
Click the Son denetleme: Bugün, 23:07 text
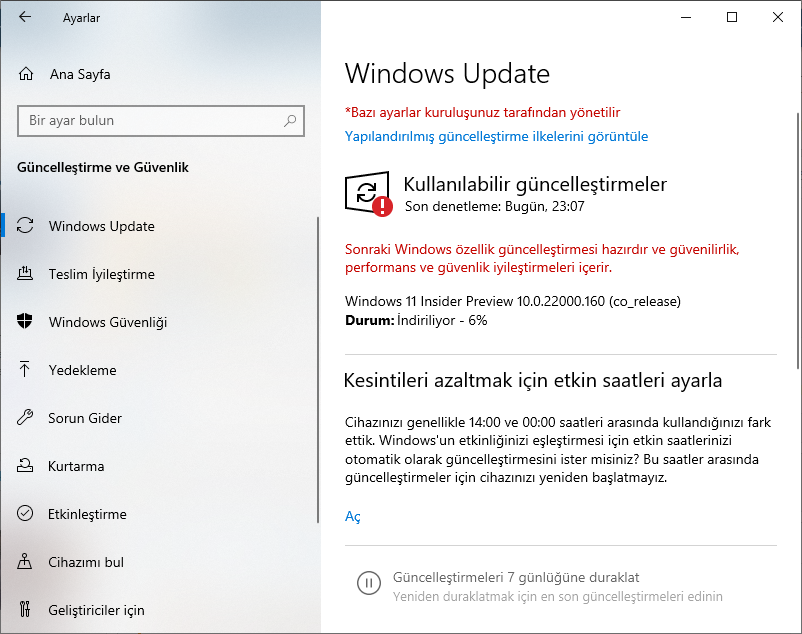(x=494, y=206)
